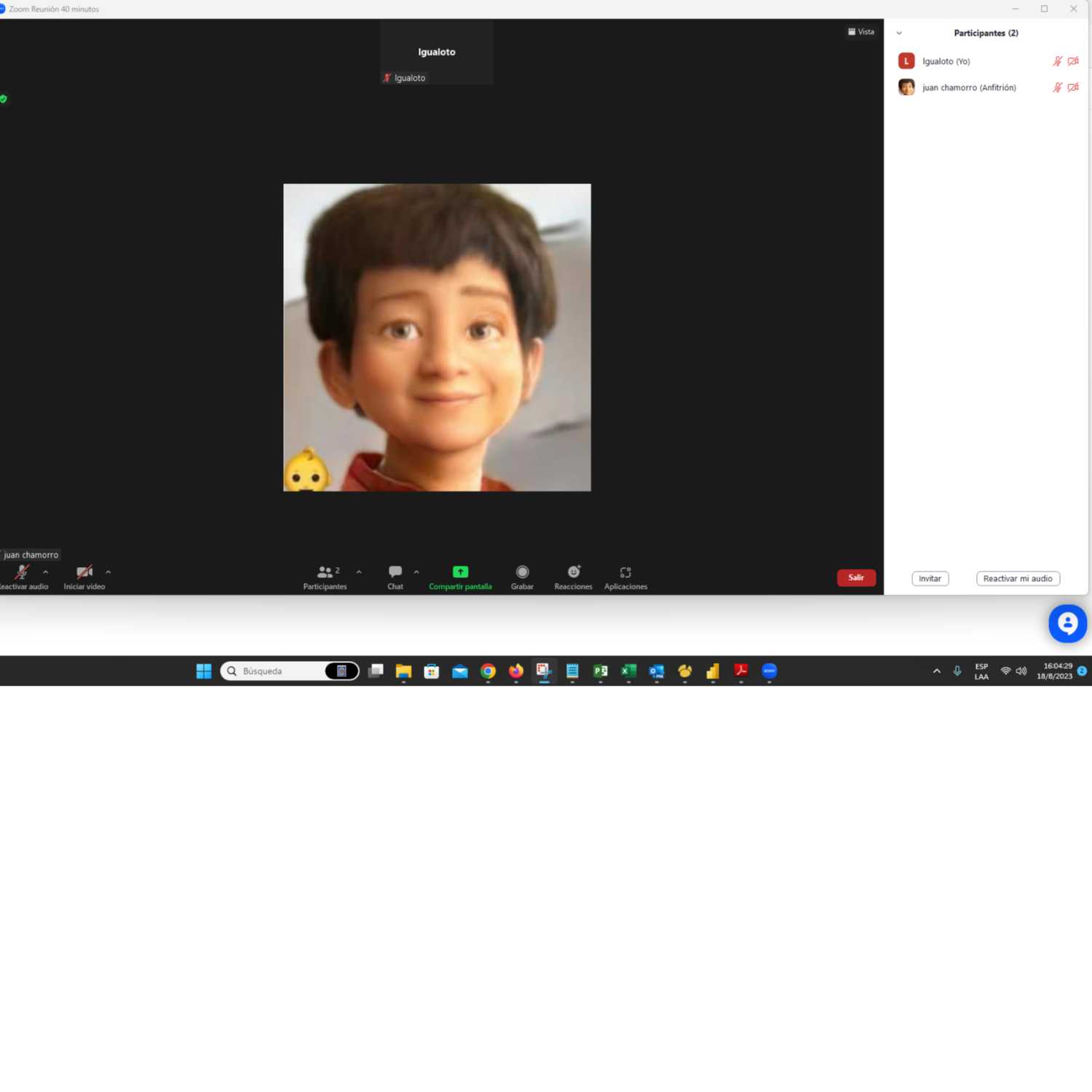1092x1092 pixels.
Task: Open Firefox from the taskbar
Action: 516,671
